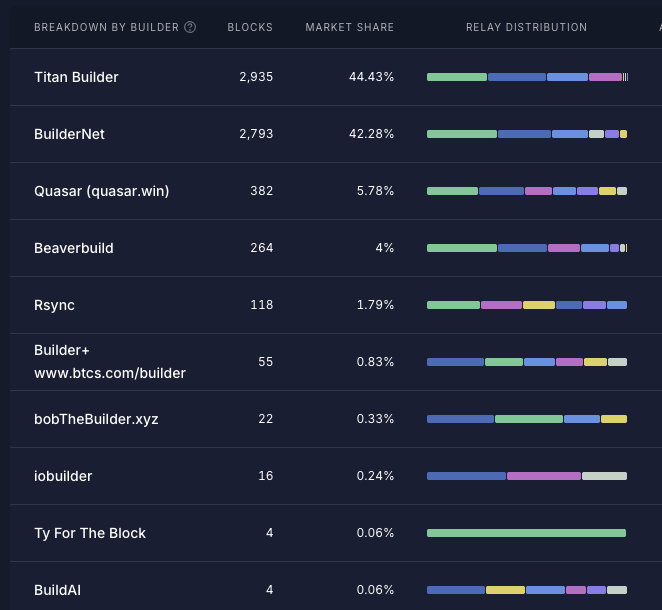This screenshot has width=662, height=610.
Task: Click iobuilder's 16 blocks value
Action: [x=266, y=476]
